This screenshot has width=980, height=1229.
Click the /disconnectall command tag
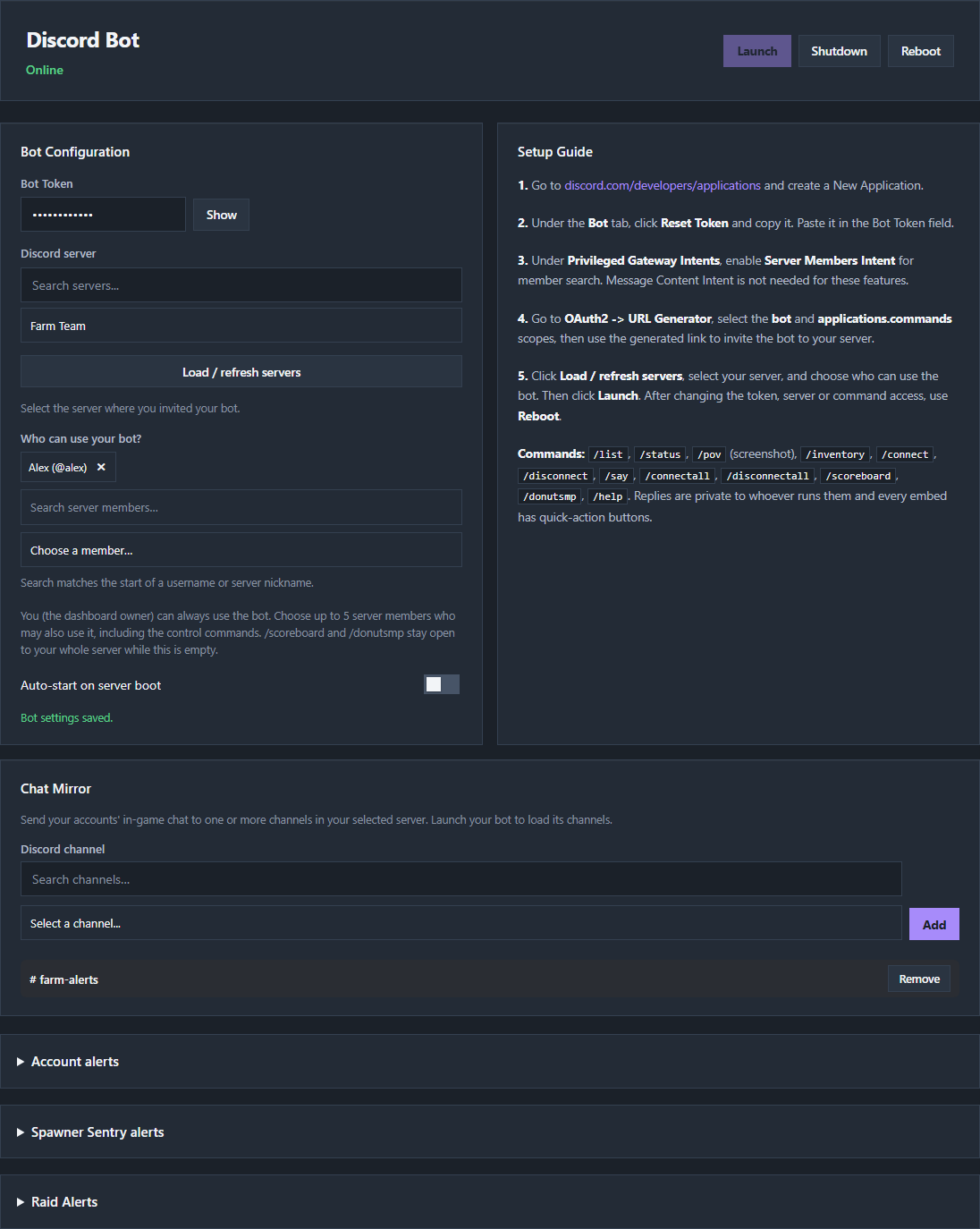click(767, 476)
